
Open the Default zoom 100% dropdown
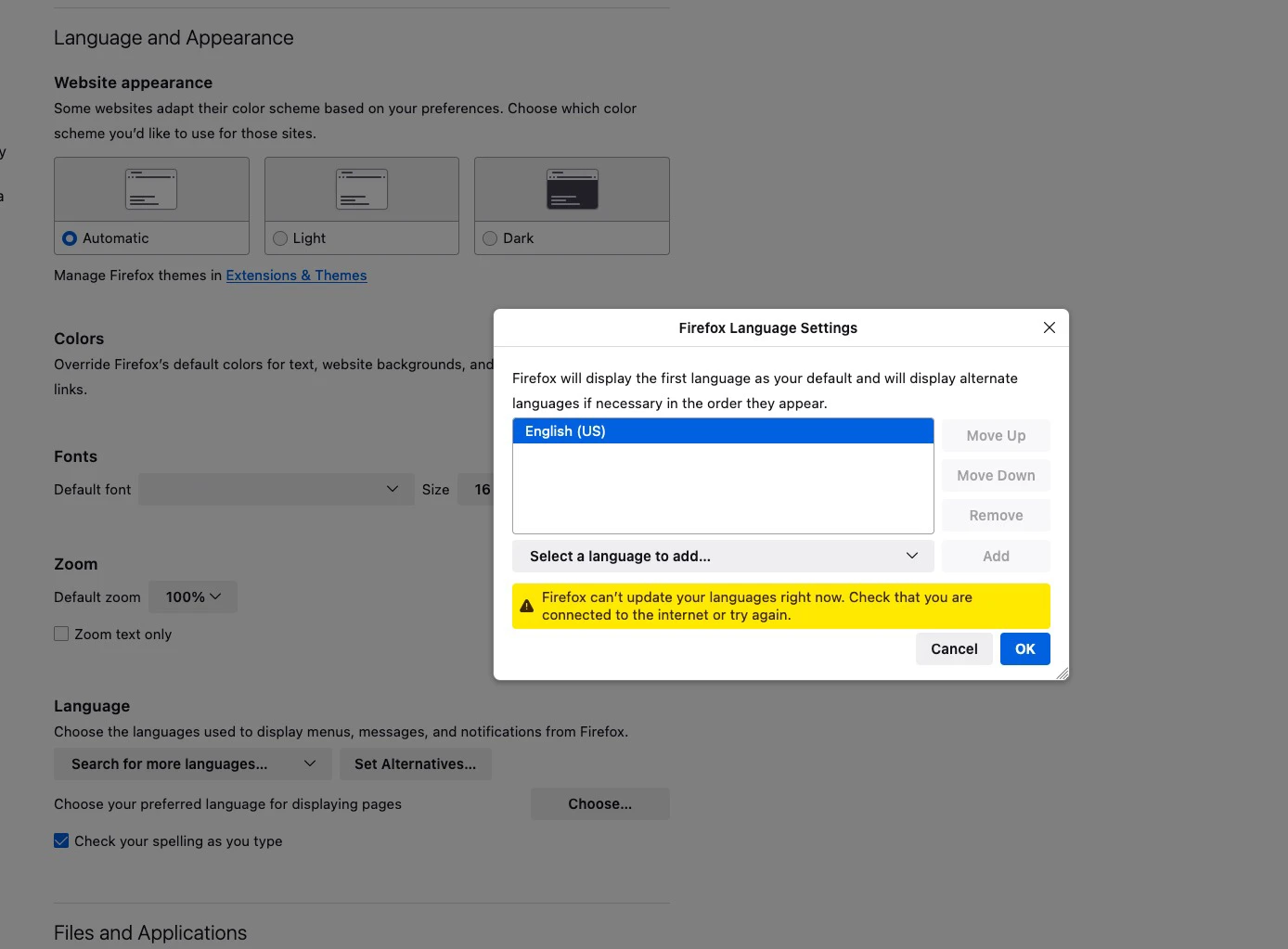(193, 597)
